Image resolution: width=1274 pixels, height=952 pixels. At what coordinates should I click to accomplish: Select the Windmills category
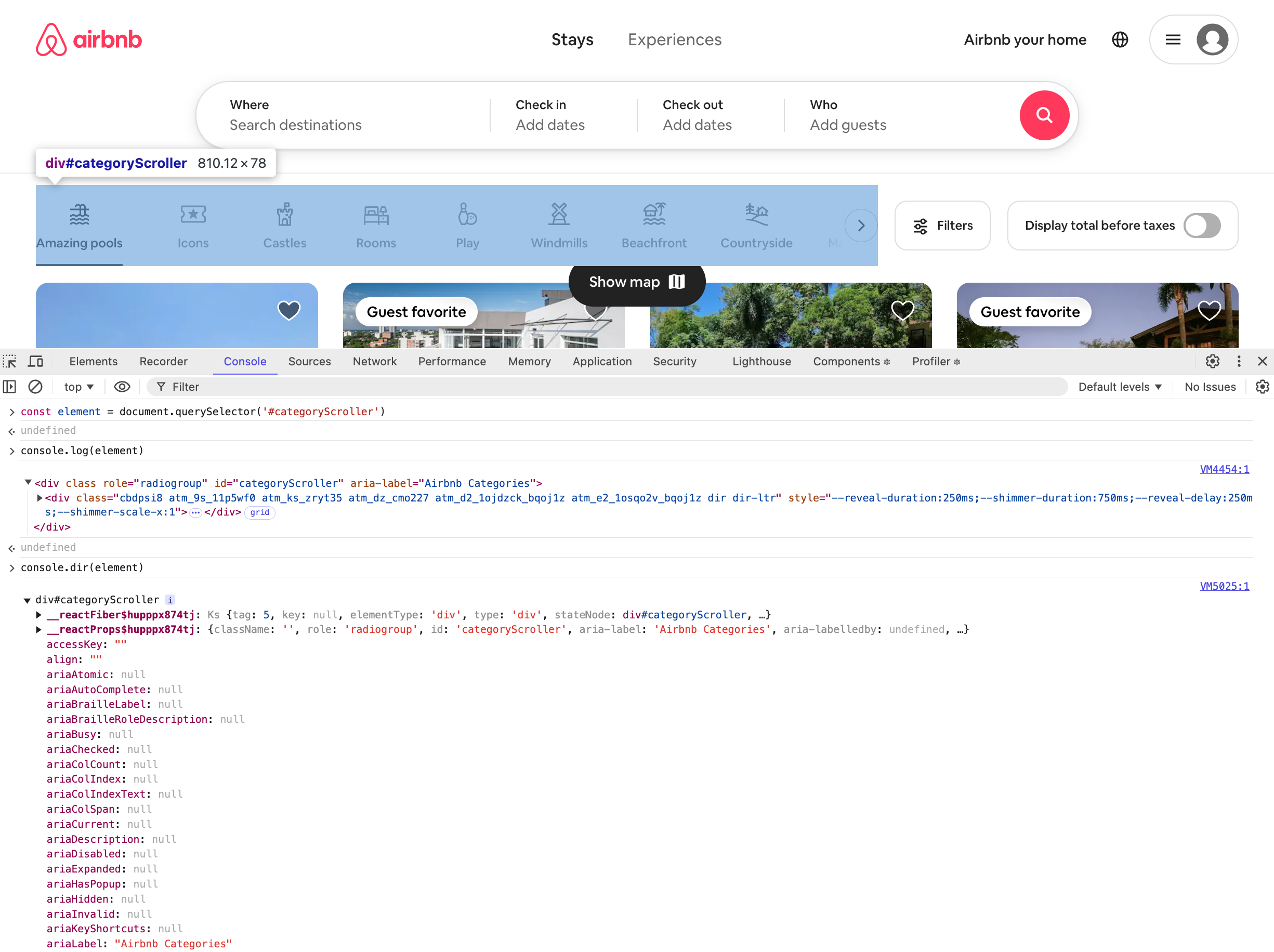pos(559,226)
